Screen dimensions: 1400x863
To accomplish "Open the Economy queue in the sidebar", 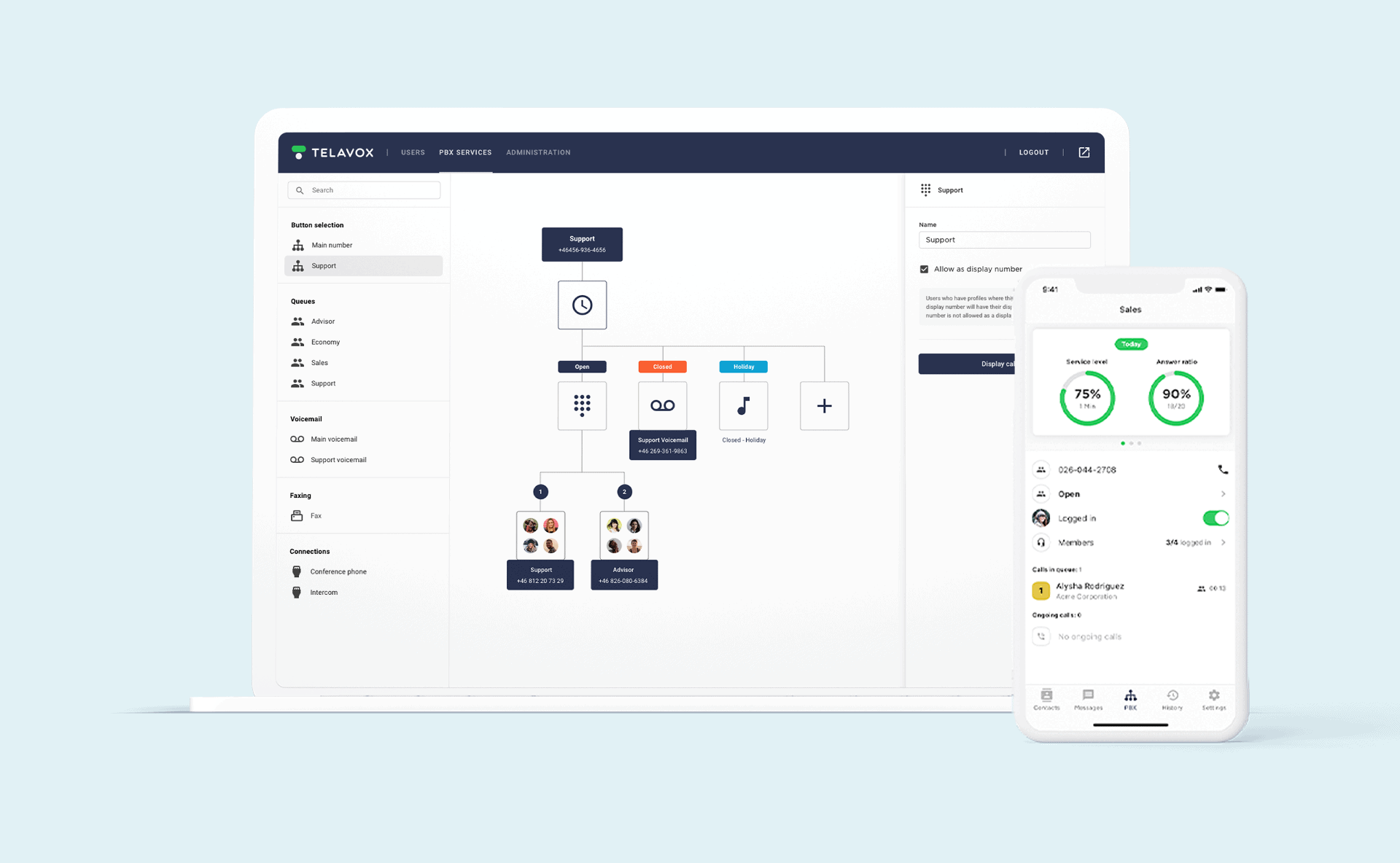I will point(325,341).
